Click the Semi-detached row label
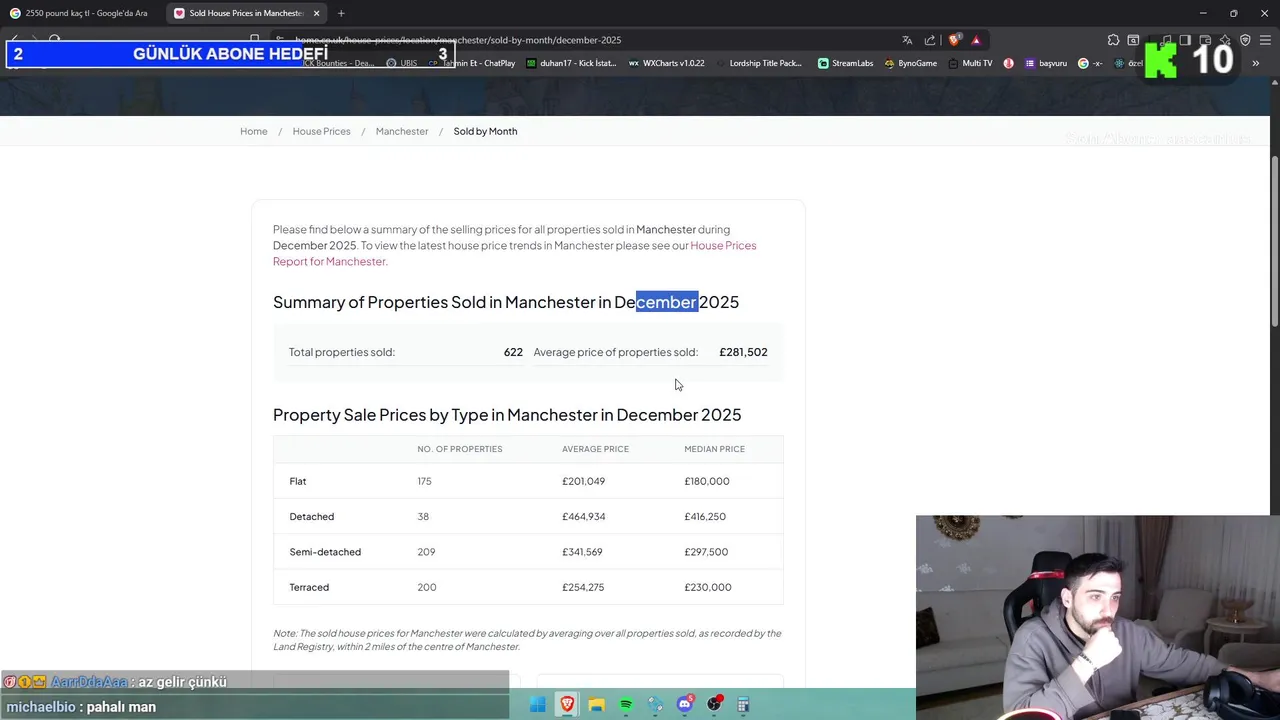Viewport: 1280px width, 720px height. (x=325, y=552)
